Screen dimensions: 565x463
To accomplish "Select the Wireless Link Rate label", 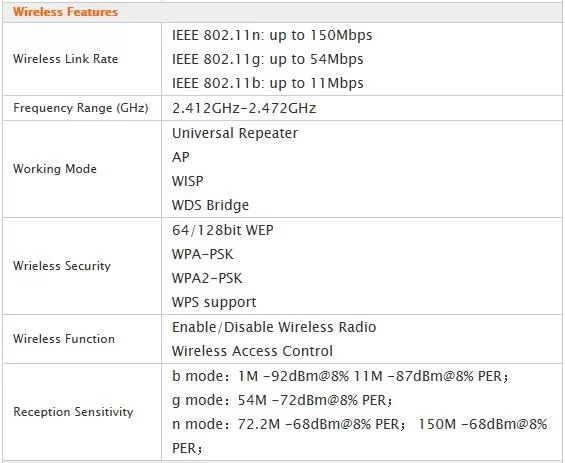I will coord(66,59).
